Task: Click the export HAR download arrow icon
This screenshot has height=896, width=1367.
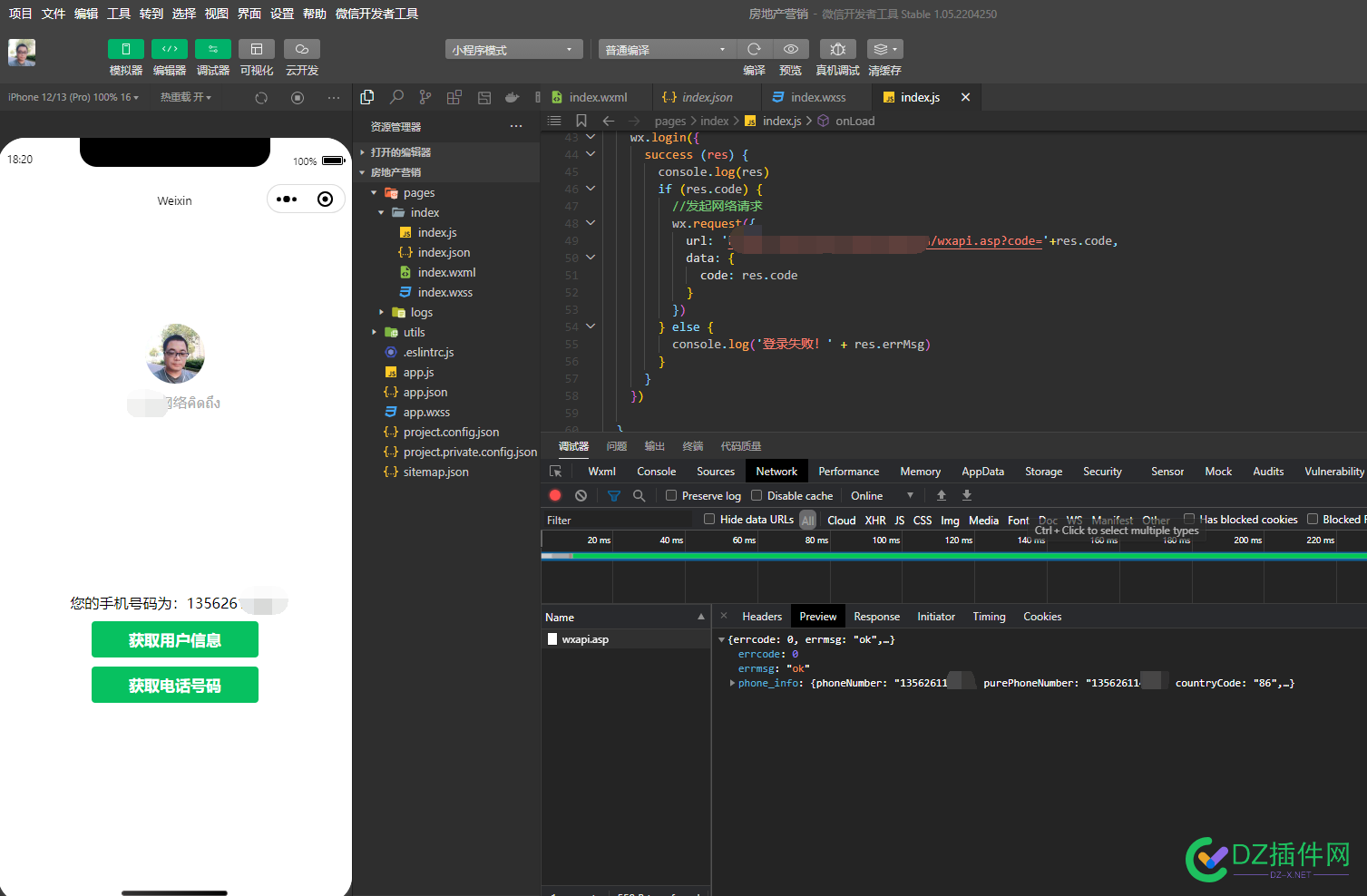Action: [x=967, y=495]
